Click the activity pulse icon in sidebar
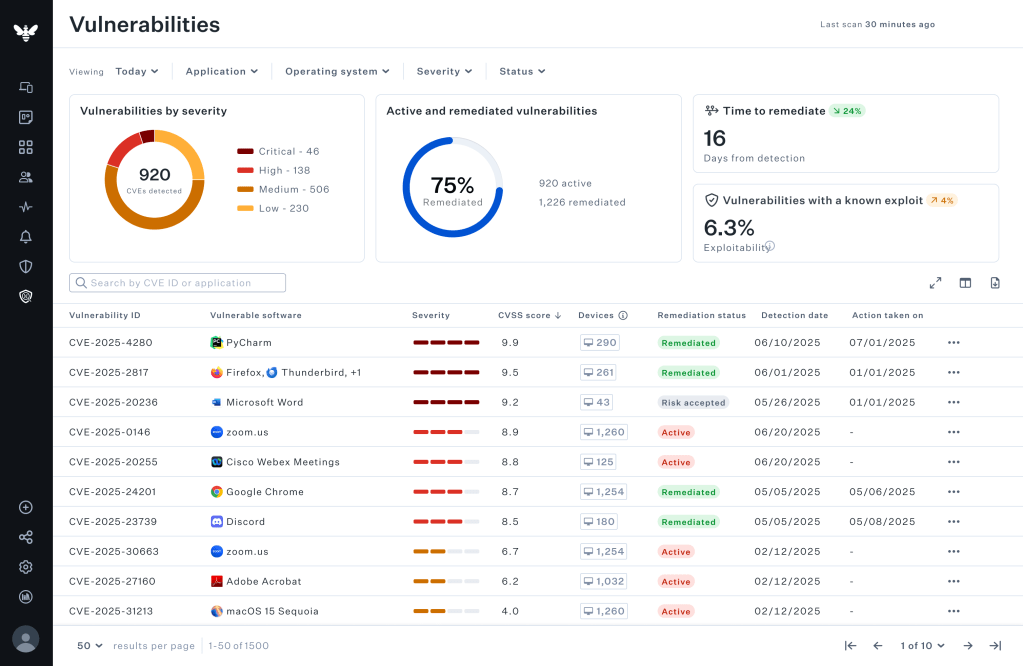This screenshot has width=1023, height=666. (26, 207)
